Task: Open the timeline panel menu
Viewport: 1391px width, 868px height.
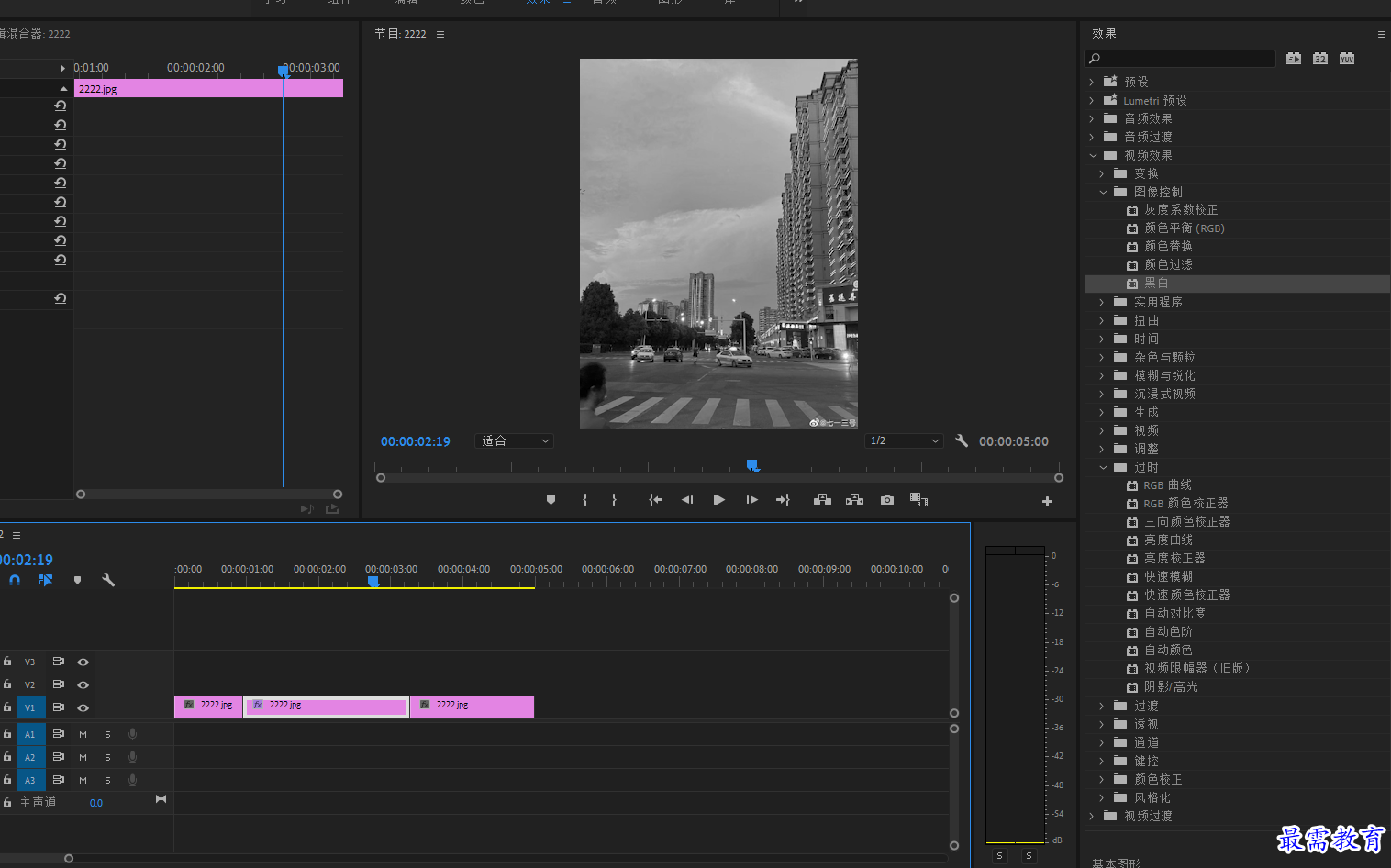Action: [x=17, y=535]
